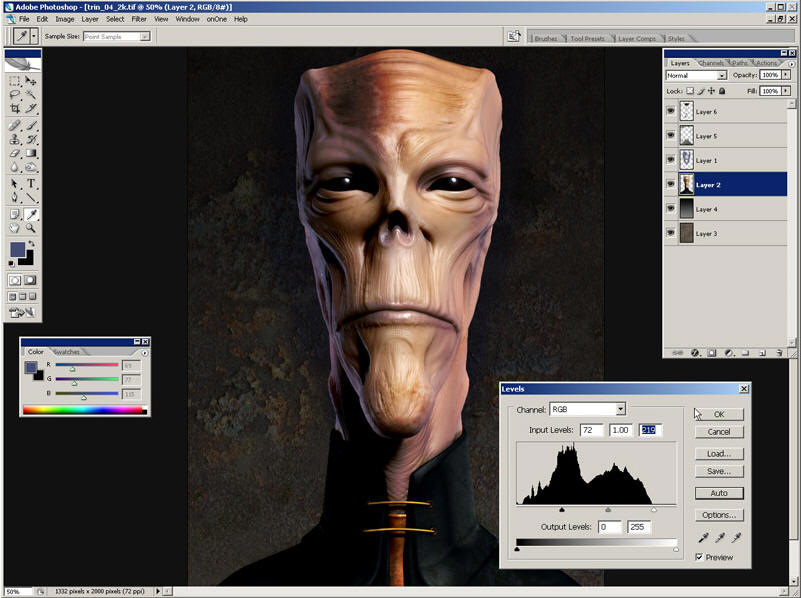This screenshot has height=598, width=801.
Task: Select the Brush tool
Action: coord(31,125)
